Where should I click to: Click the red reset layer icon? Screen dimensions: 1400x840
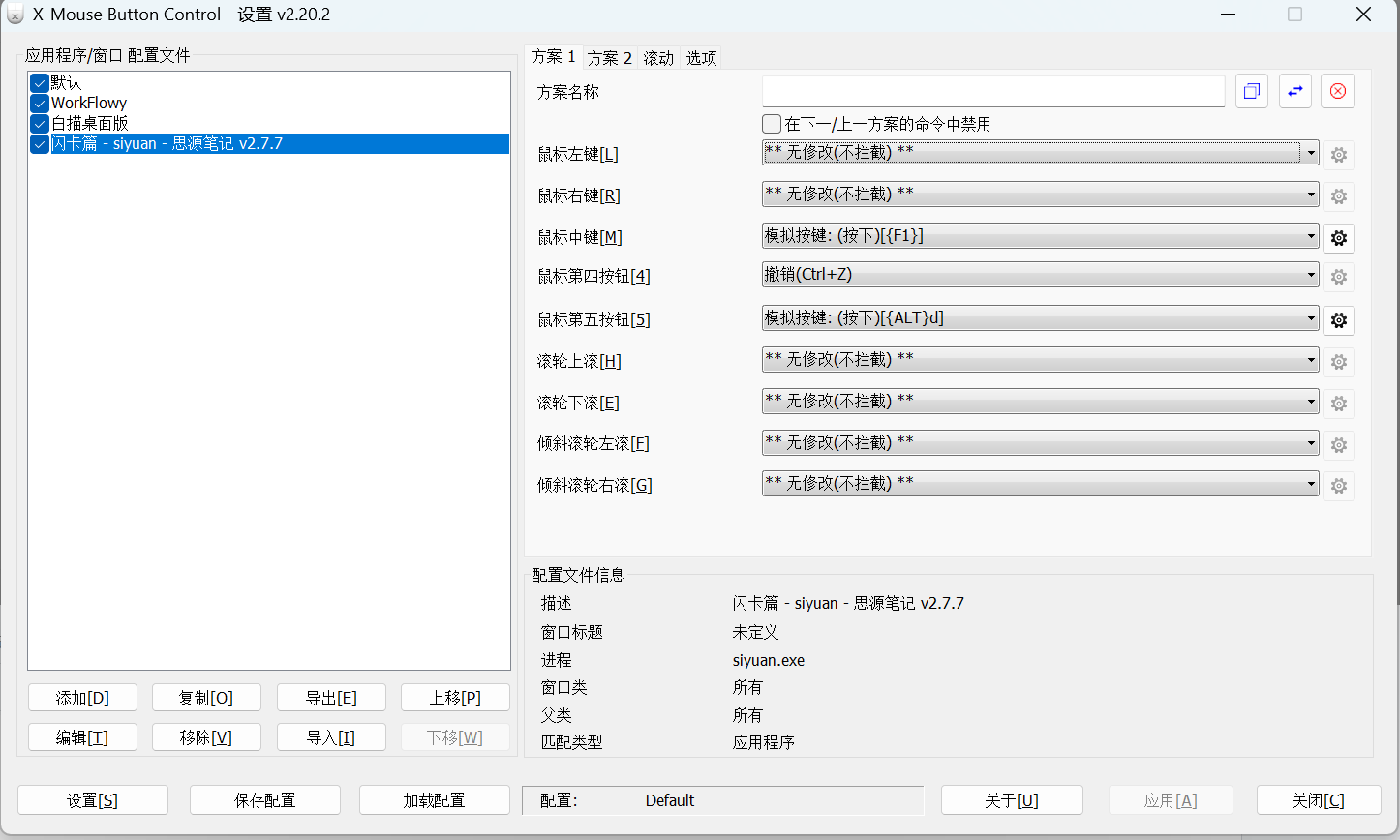(1338, 91)
